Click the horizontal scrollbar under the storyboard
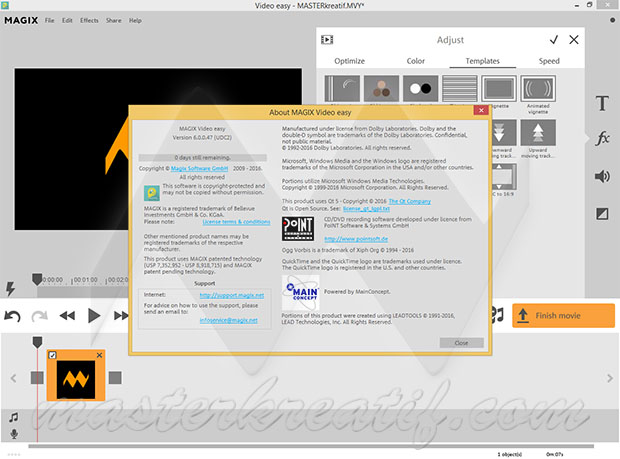 tap(311, 446)
